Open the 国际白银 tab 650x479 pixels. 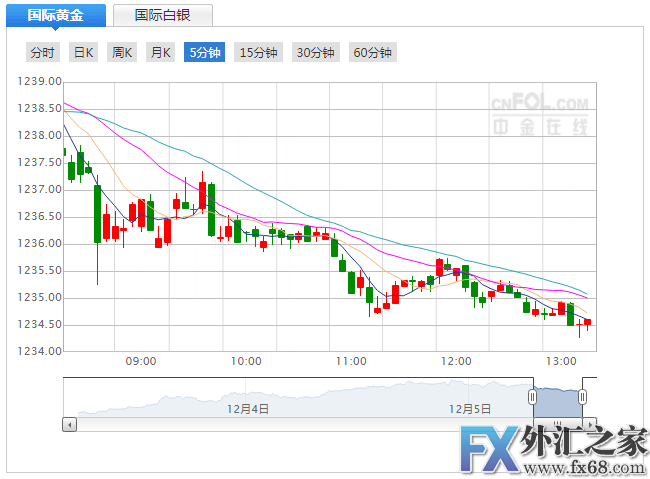(162, 15)
